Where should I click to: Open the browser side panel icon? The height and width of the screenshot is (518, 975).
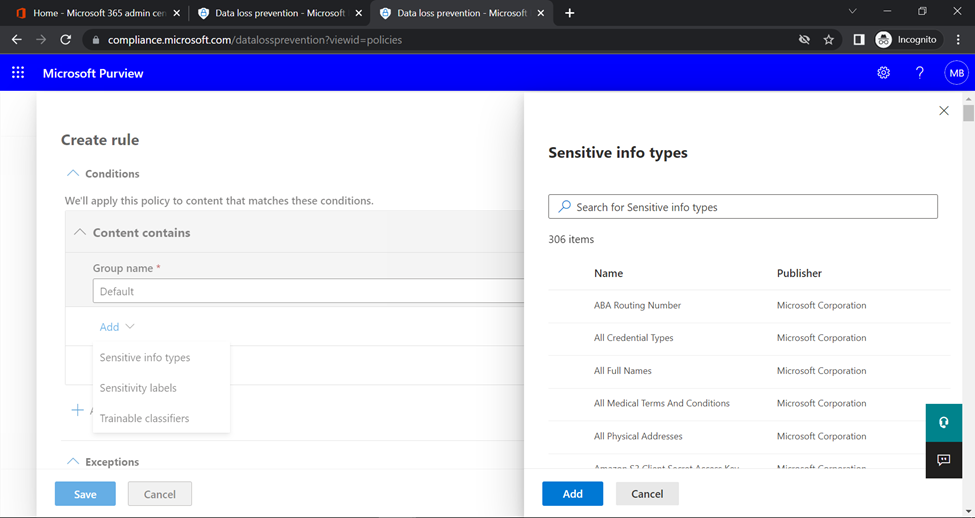tap(859, 40)
